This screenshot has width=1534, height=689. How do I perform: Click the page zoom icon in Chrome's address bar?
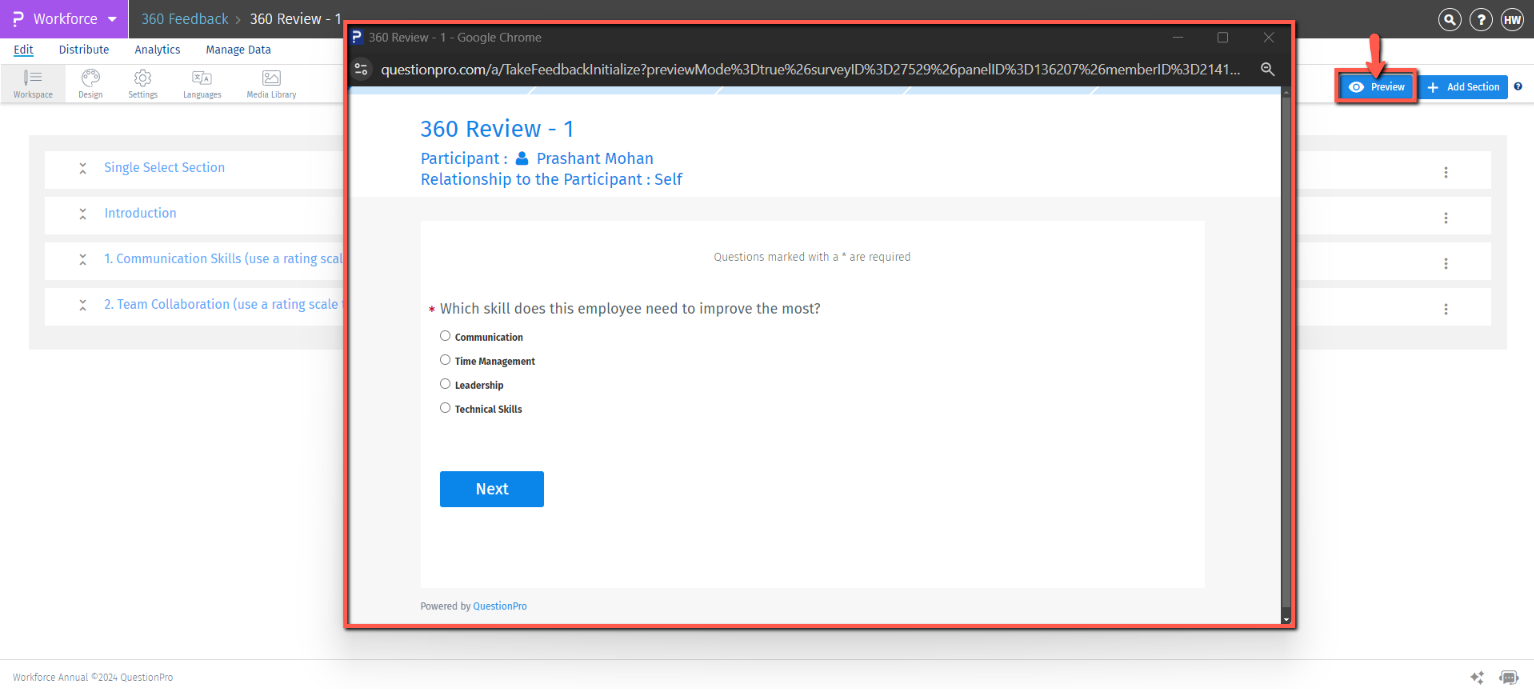(x=1267, y=71)
